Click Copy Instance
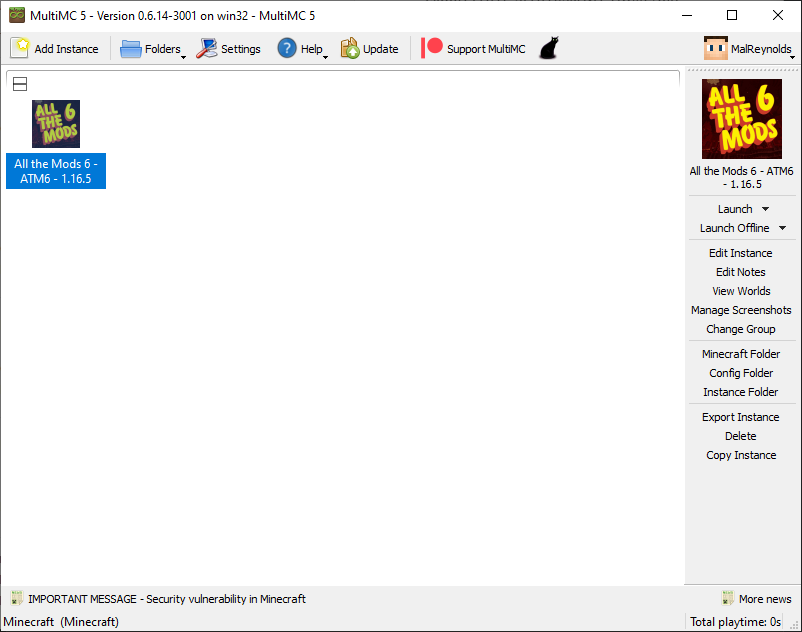The width and height of the screenshot is (802, 632). coord(741,455)
